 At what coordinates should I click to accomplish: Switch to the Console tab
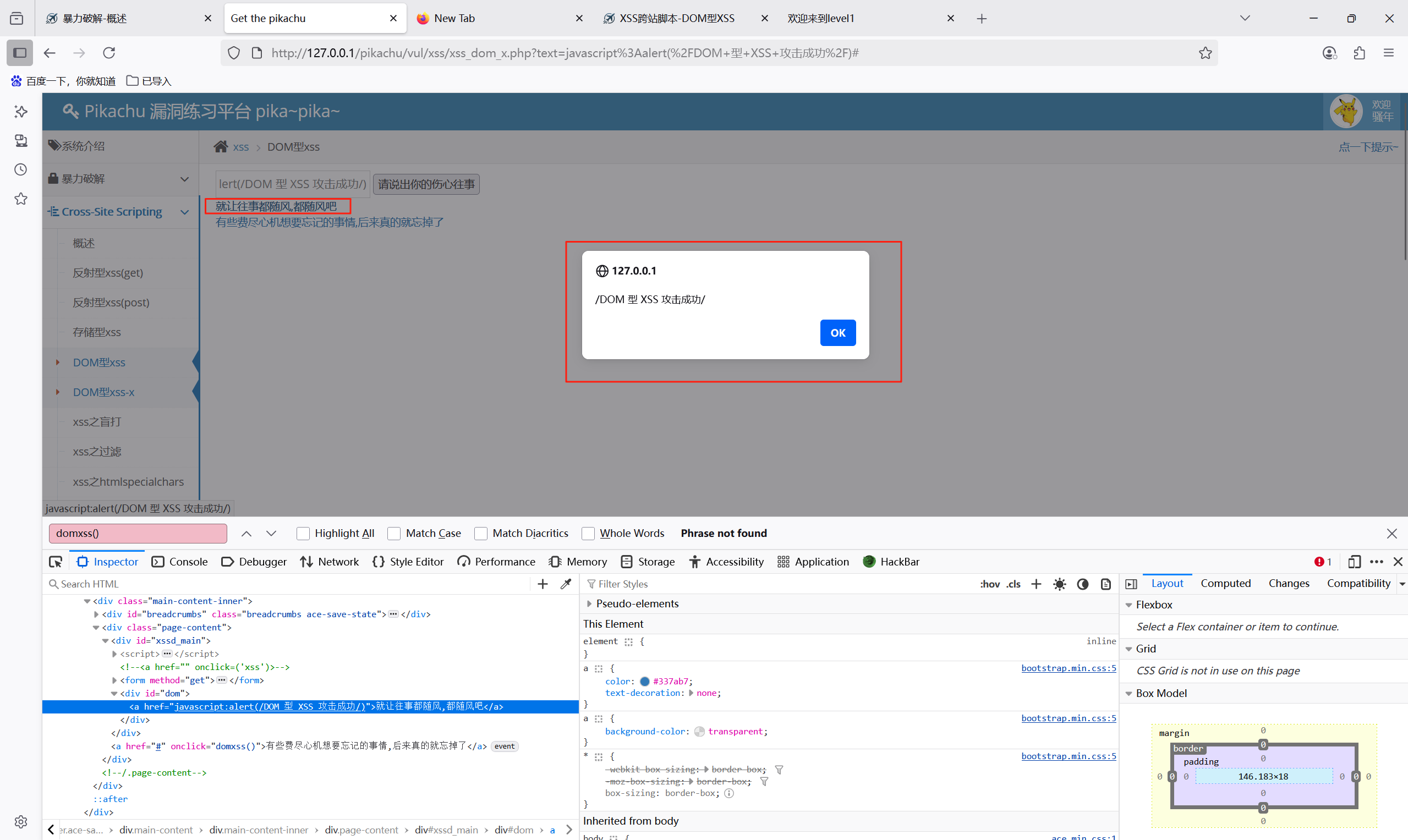point(180,562)
